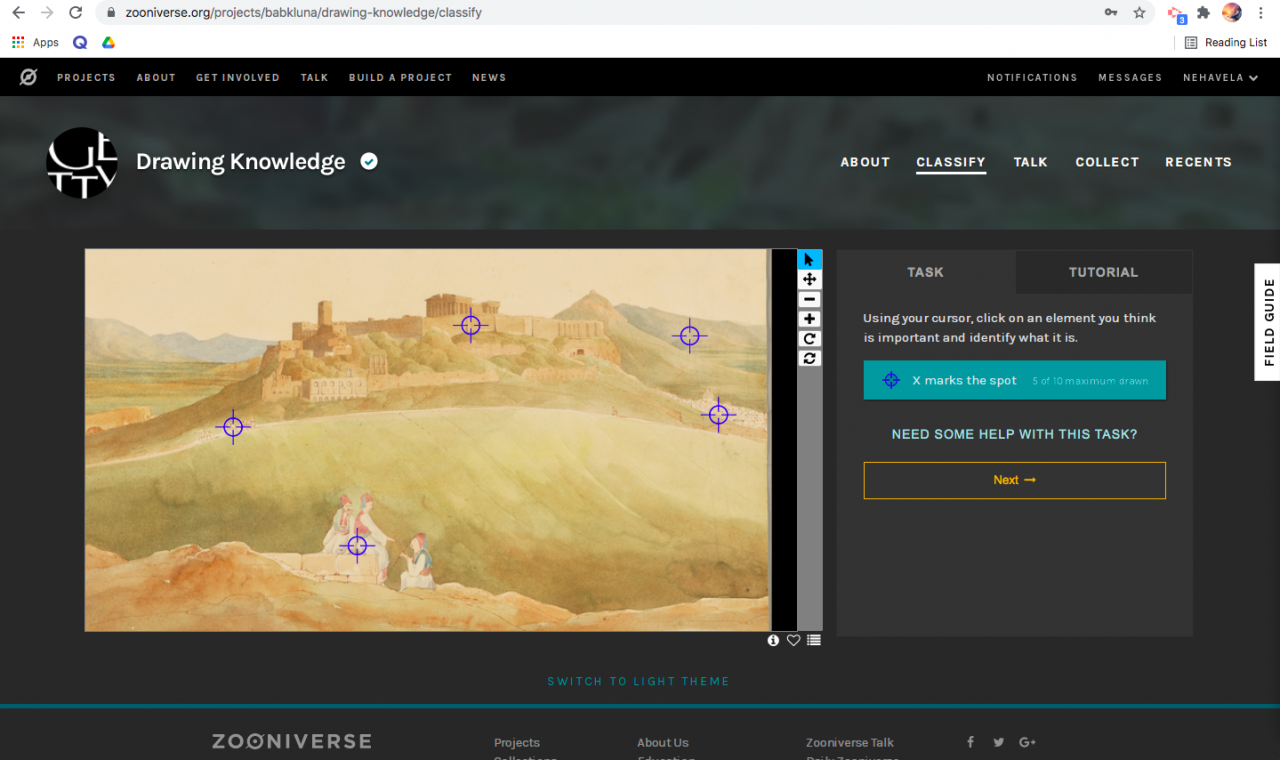Viewport: 1280px width, 760px height.
Task: Click the Drawing Knowledge title
Action: click(240, 162)
